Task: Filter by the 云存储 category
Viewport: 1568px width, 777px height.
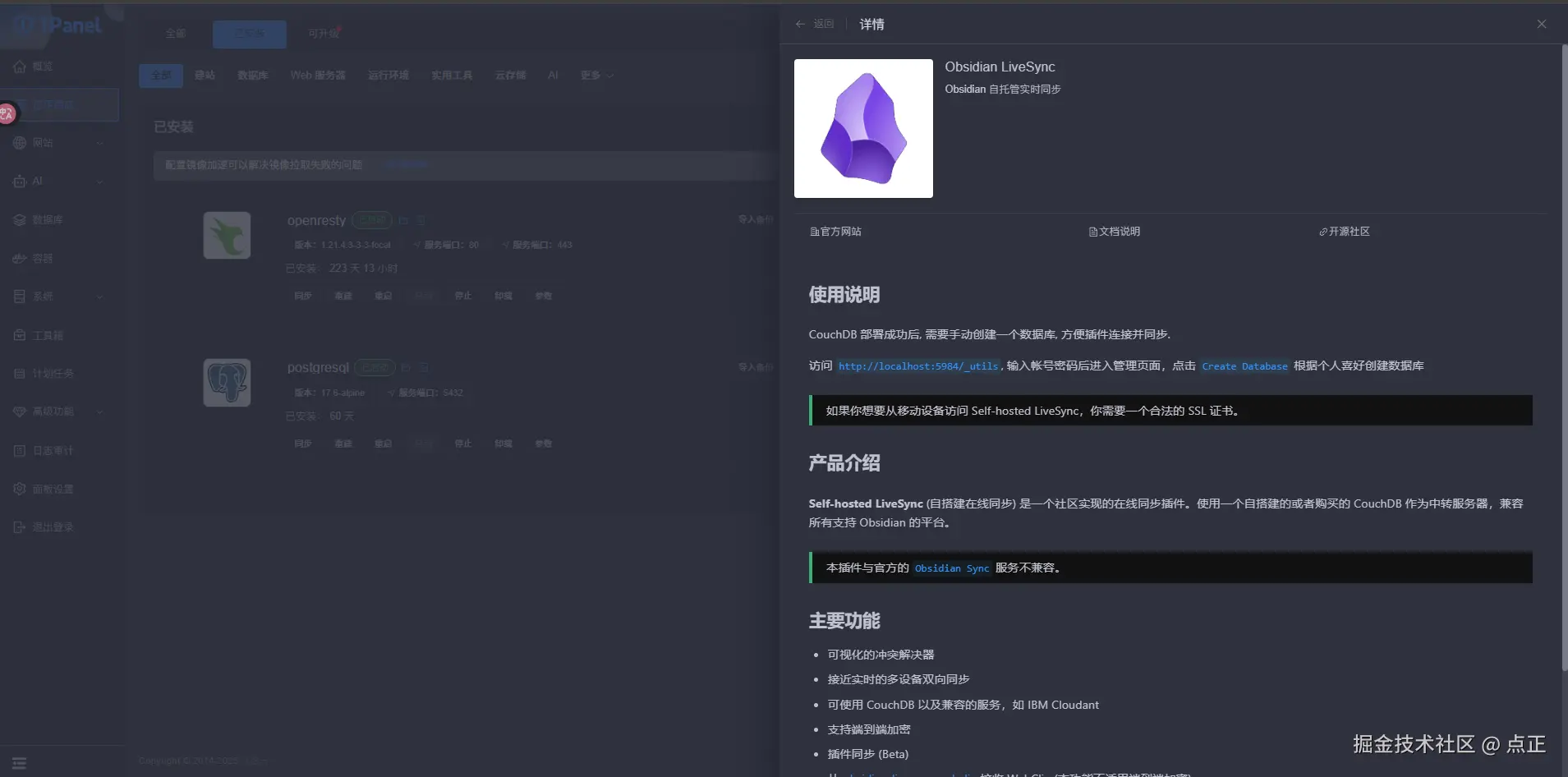Action: tap(510, 76)
